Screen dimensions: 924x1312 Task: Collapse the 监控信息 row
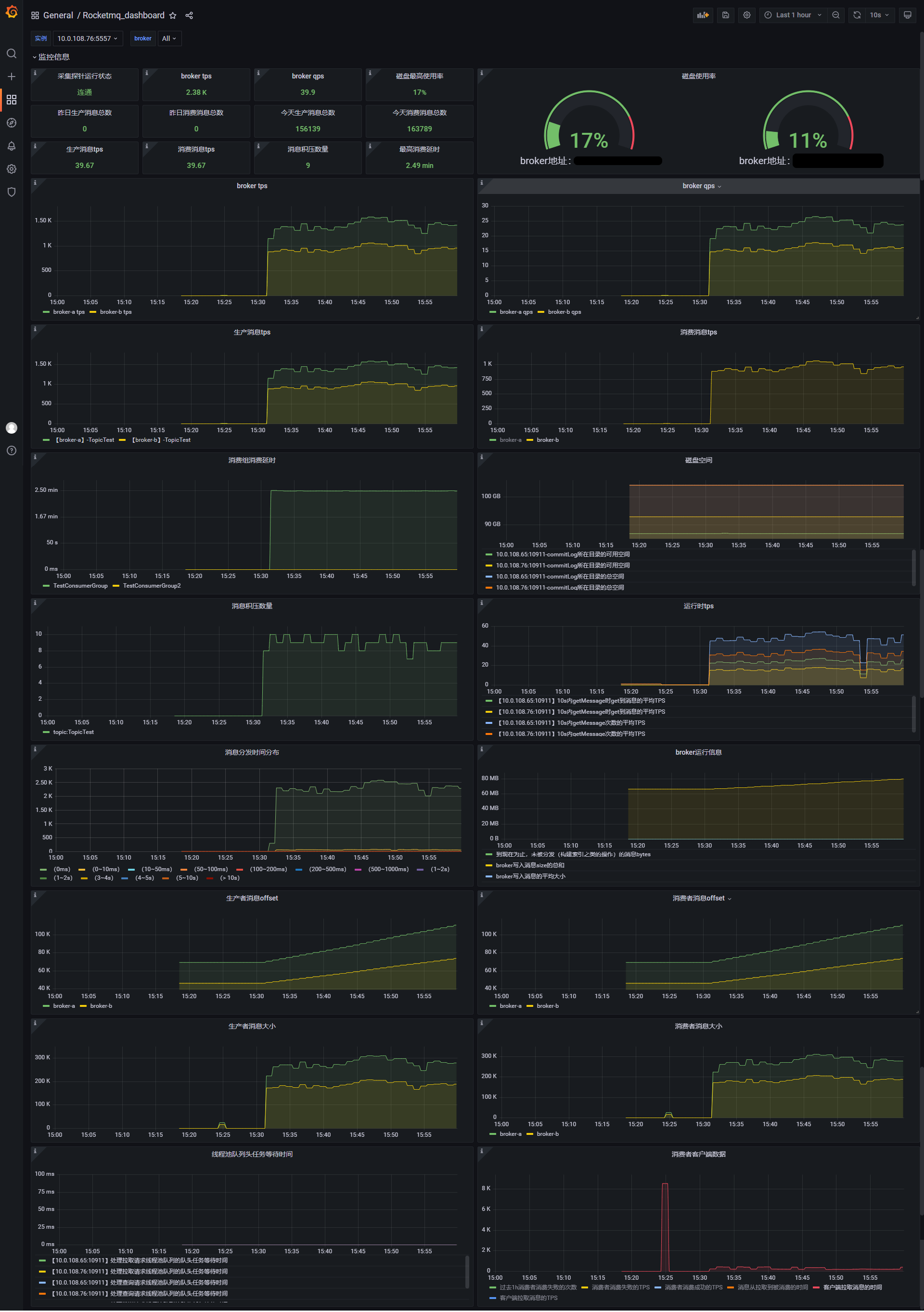pos(51,57)
